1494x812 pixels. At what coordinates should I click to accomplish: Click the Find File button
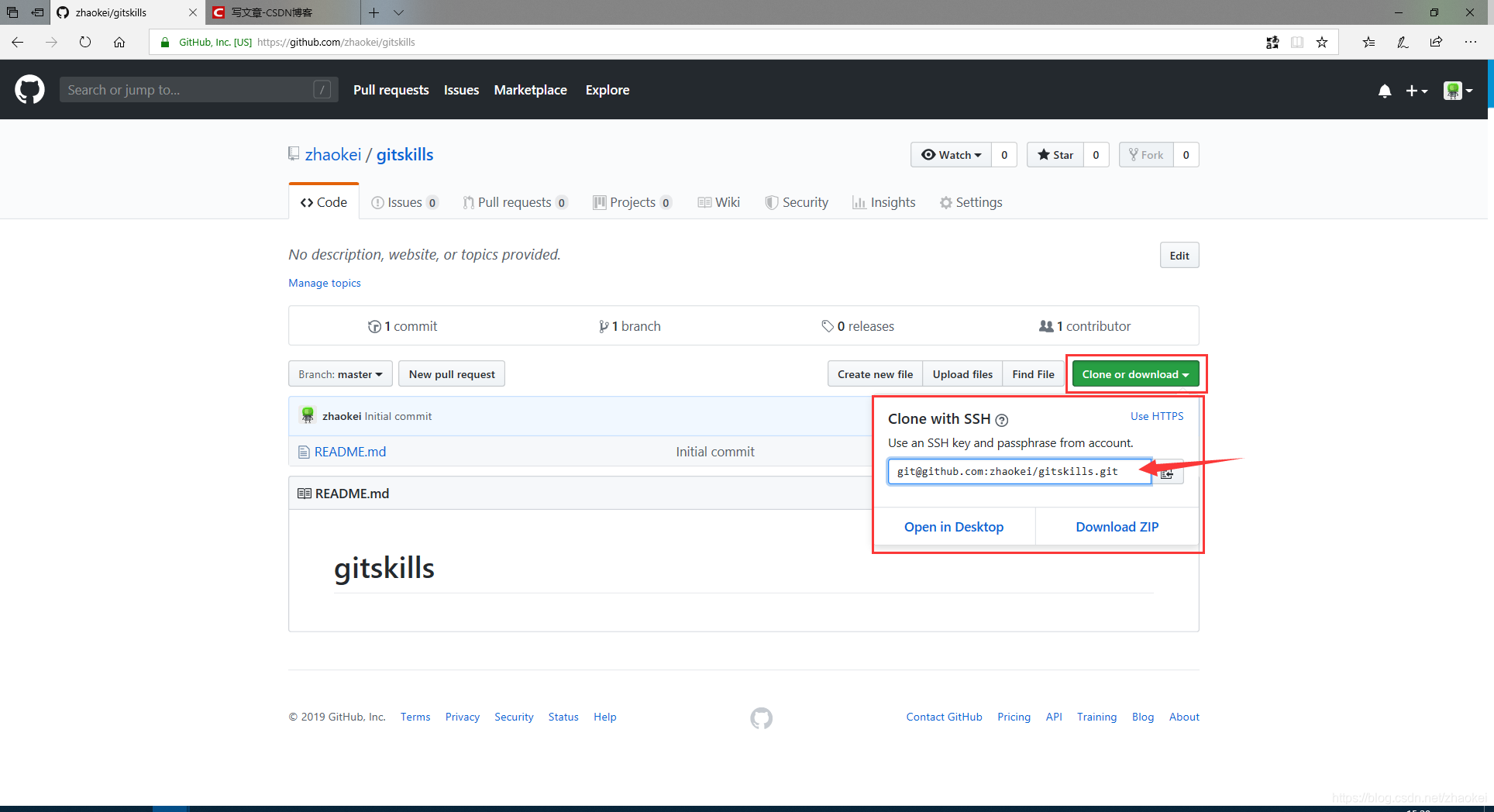pyautogui.click(x=1033, y=374)
